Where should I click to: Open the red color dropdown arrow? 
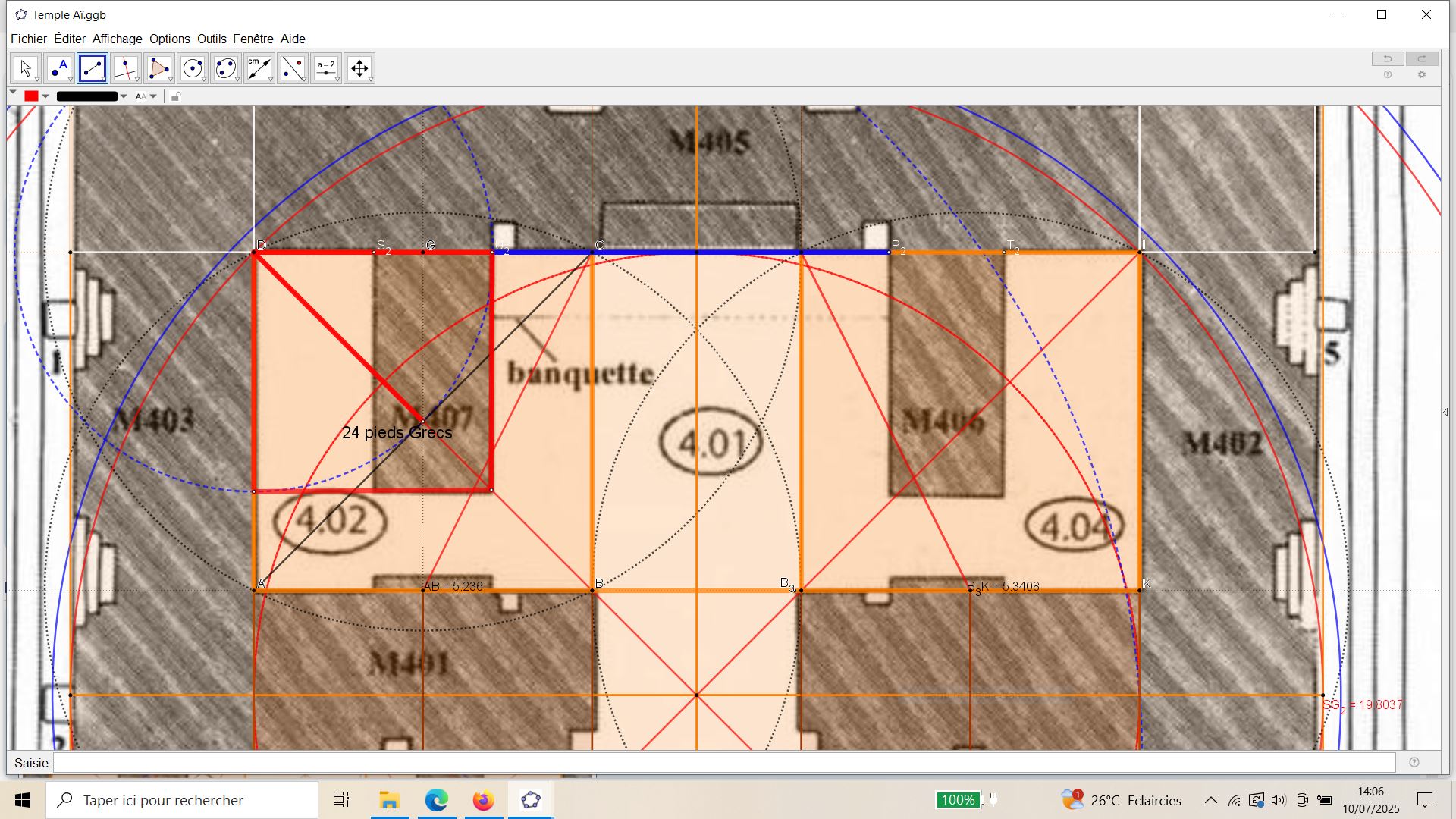pos(46,96)
